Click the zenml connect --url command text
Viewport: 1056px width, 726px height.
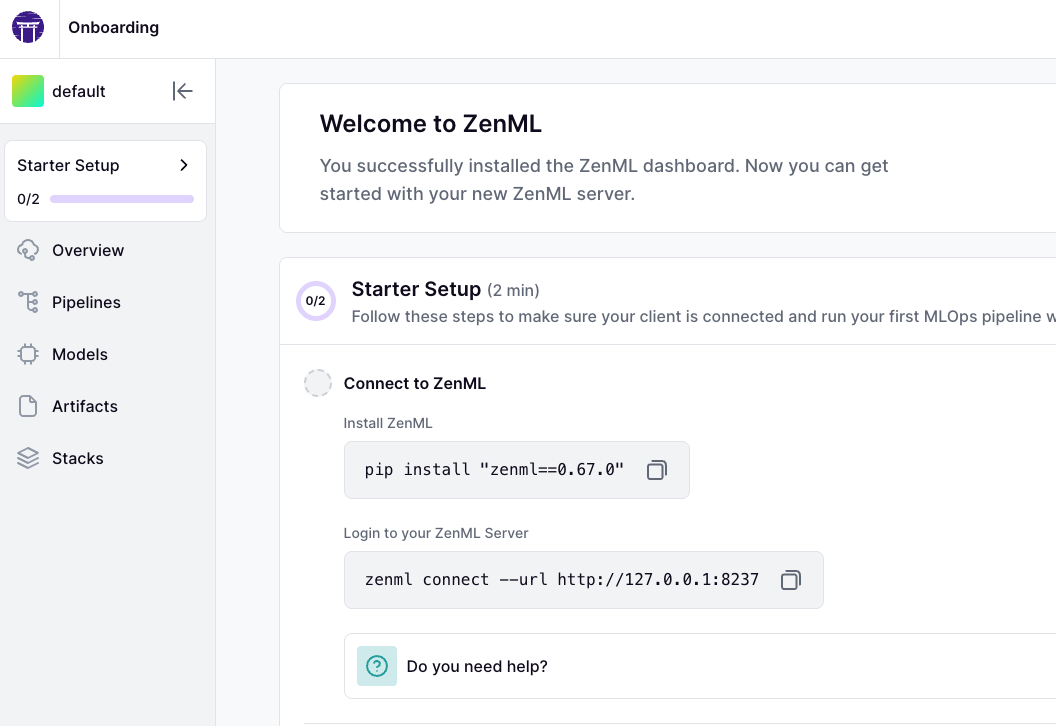tap(562, 579)
